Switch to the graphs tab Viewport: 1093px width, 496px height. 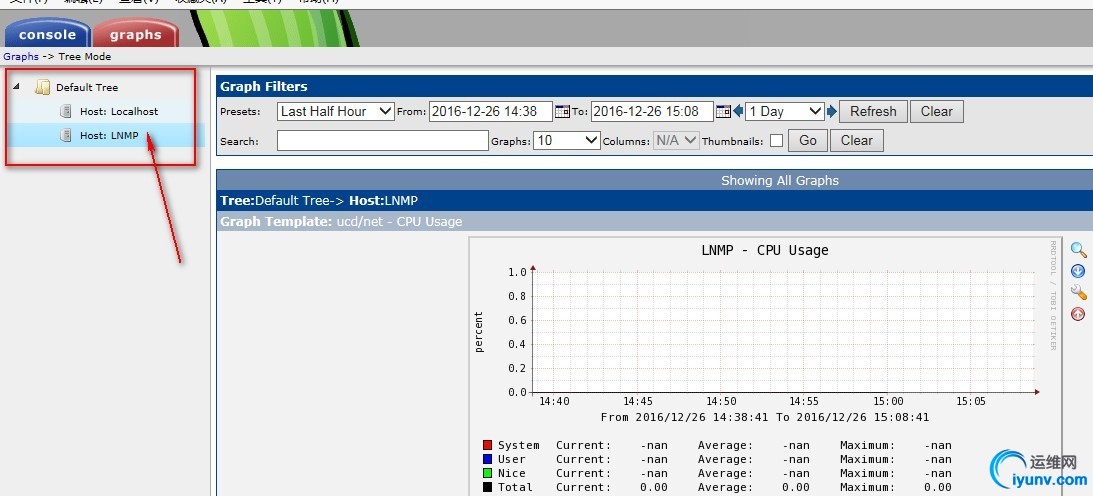click(135, 33)
